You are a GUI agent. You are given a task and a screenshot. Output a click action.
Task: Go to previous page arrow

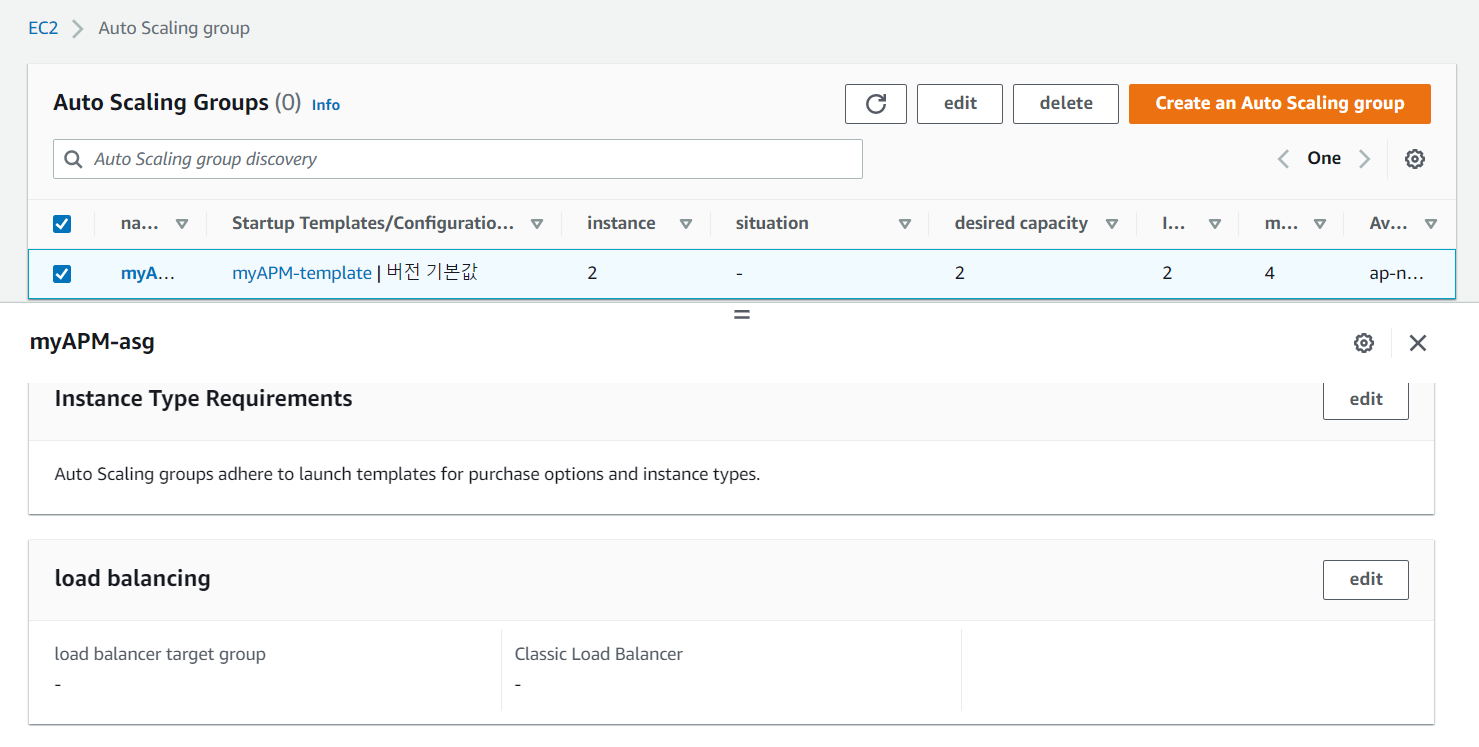(x=1283, y=159)
